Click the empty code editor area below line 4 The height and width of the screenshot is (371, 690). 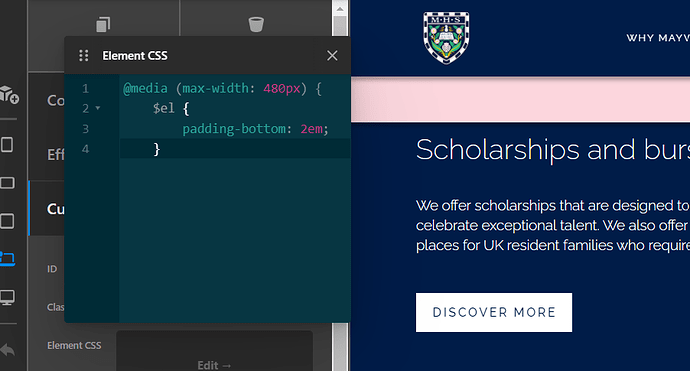pyautogui.click(x=235, y=240)
